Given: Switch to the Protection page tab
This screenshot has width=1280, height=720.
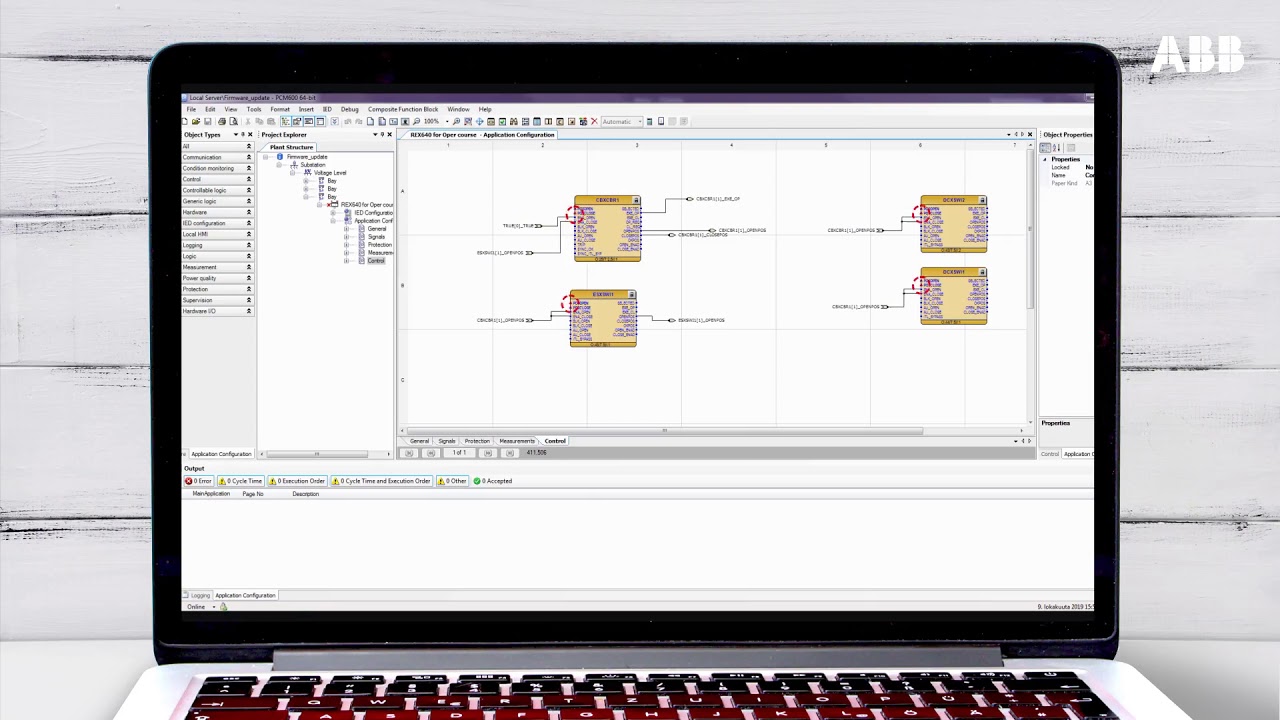Looking at the screenshot, I should point(477,441).
